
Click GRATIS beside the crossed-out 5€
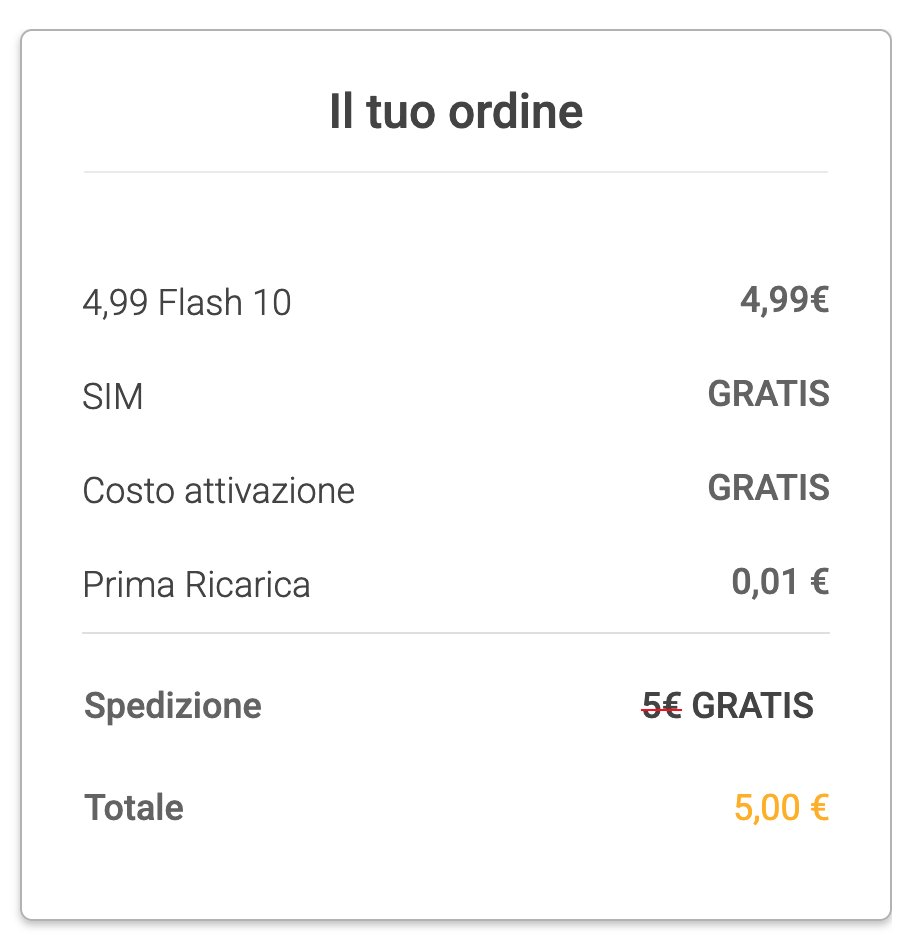click(x=753, y=706)
